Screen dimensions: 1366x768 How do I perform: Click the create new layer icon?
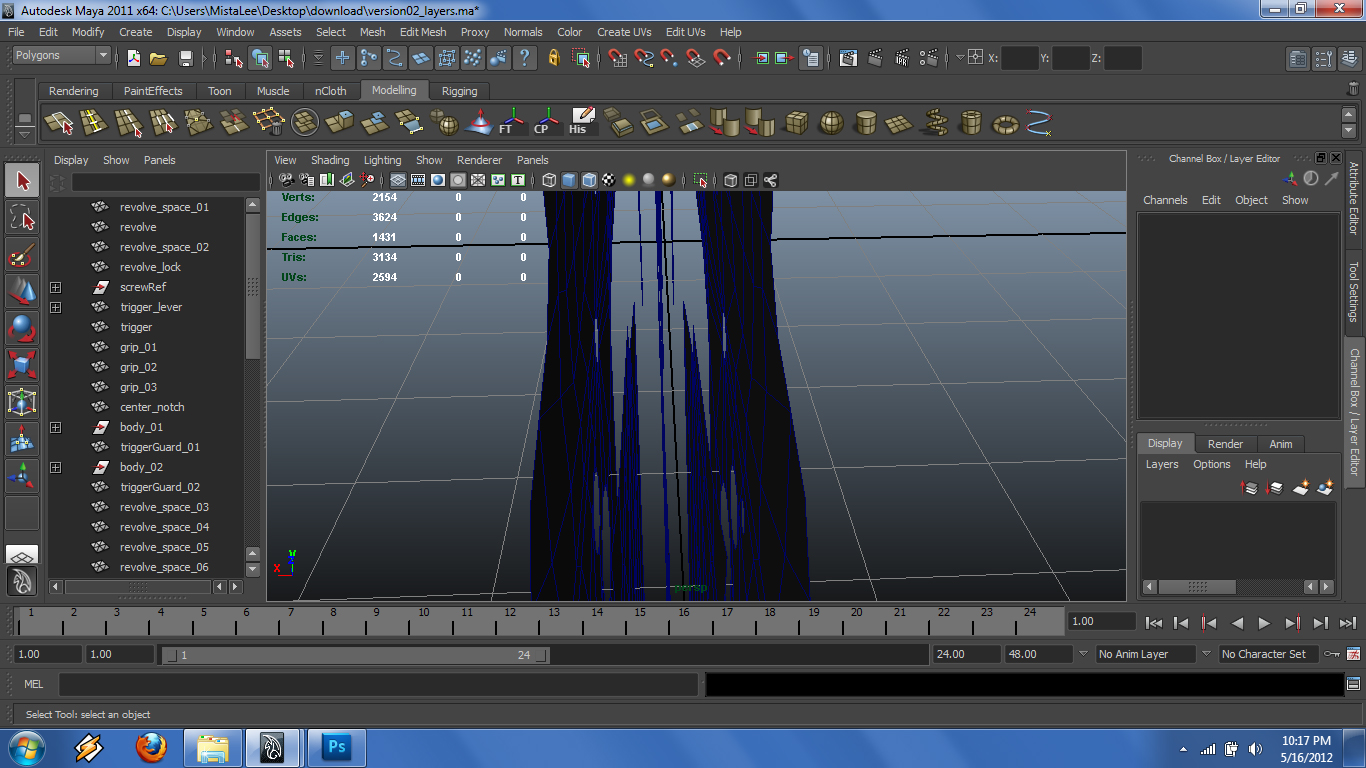[1301, 488]
